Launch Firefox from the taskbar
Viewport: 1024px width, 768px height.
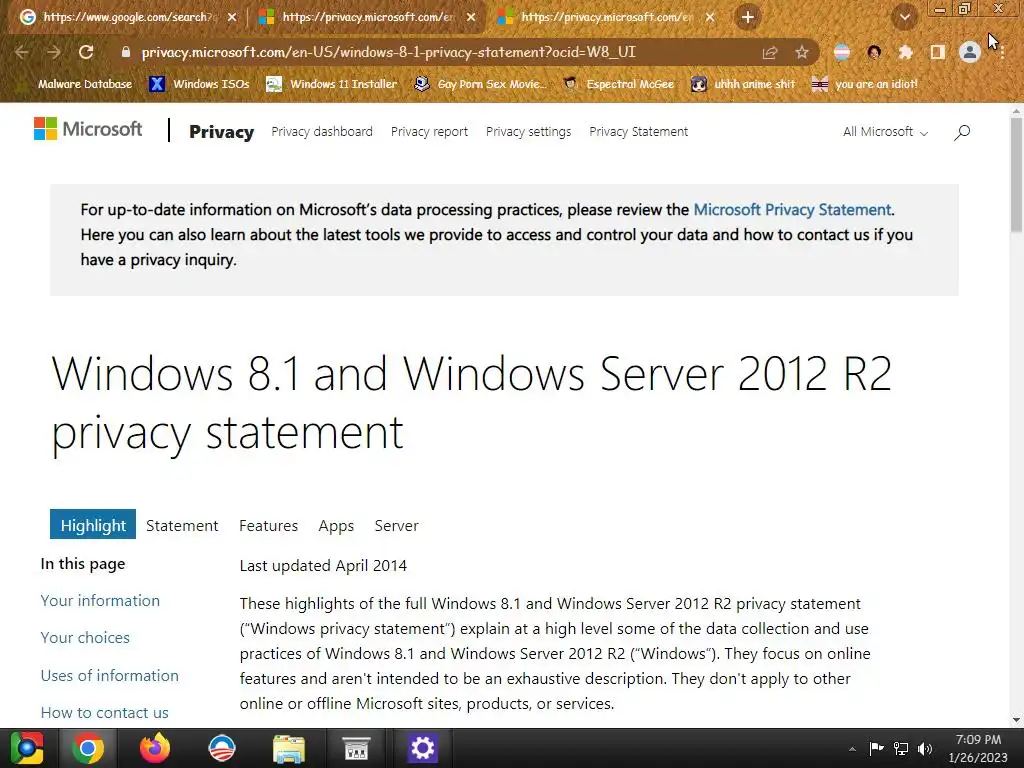(x=155, y=748)
